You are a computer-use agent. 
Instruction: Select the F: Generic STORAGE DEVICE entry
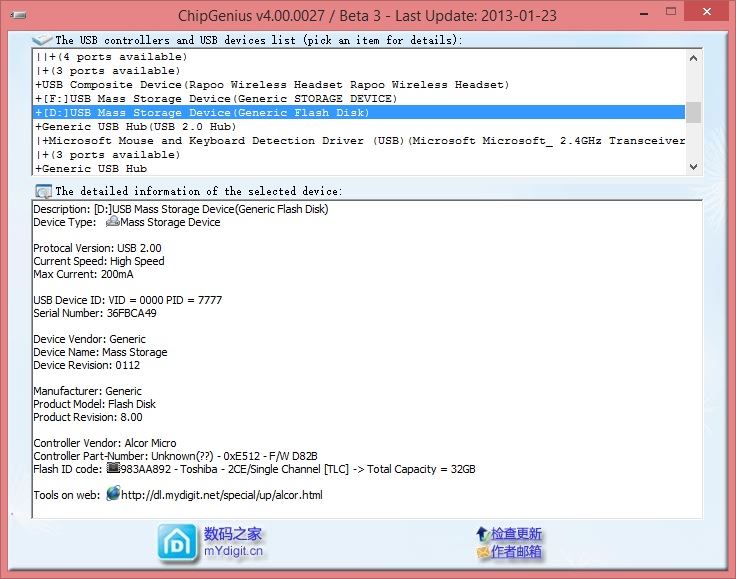[x=360, y=99]
